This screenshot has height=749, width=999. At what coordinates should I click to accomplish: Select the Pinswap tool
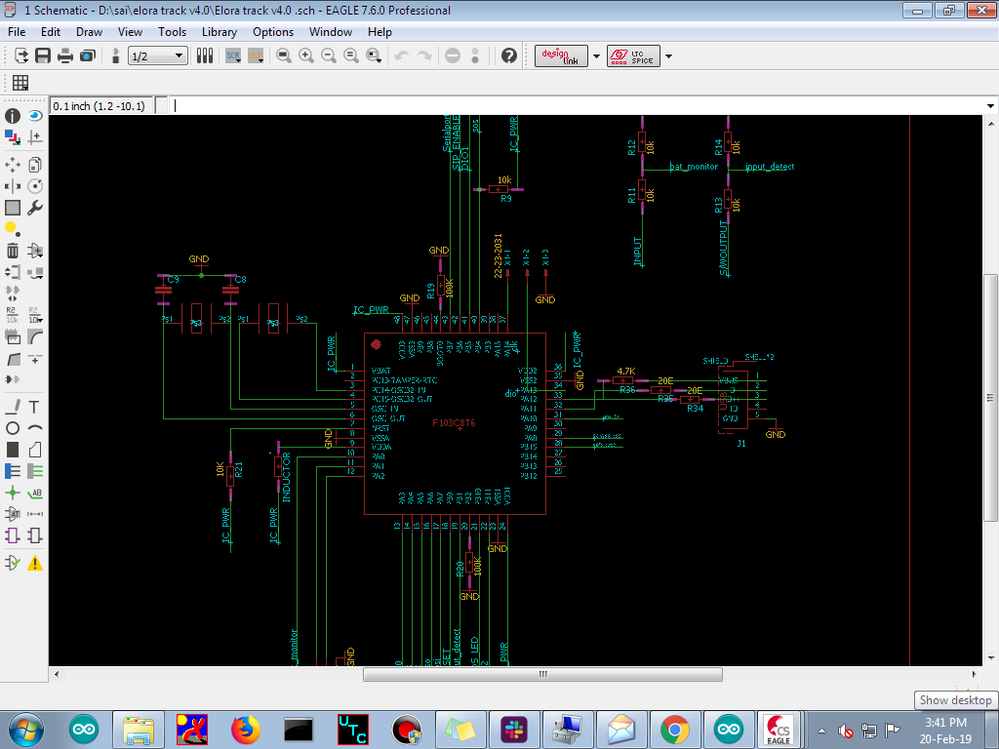click(x=12, y=272)
